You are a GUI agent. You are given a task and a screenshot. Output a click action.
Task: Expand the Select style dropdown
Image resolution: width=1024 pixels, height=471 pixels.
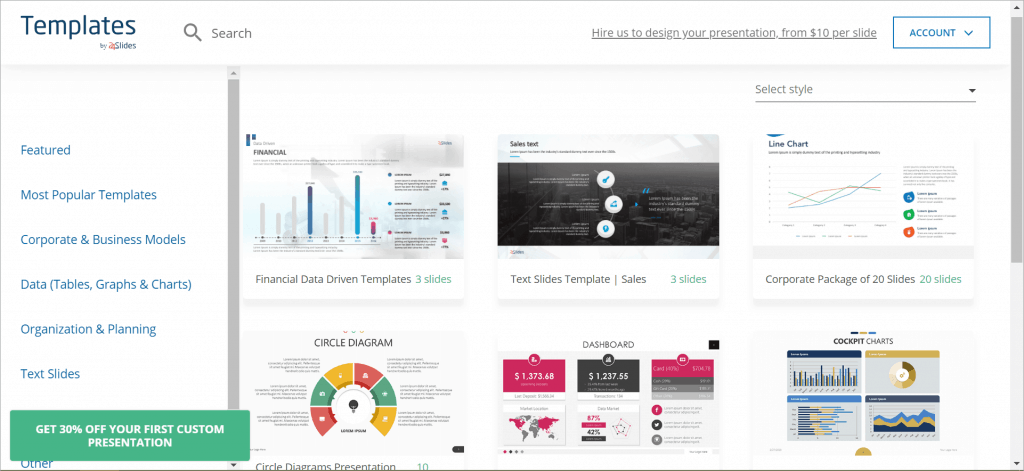[865, 89]
